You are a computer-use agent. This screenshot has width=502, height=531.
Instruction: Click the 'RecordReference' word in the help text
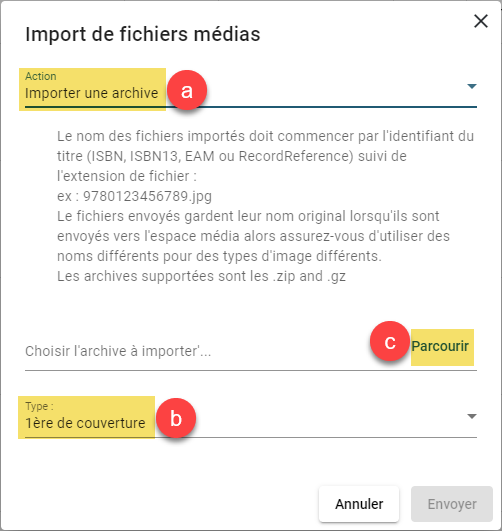[296, 156]
